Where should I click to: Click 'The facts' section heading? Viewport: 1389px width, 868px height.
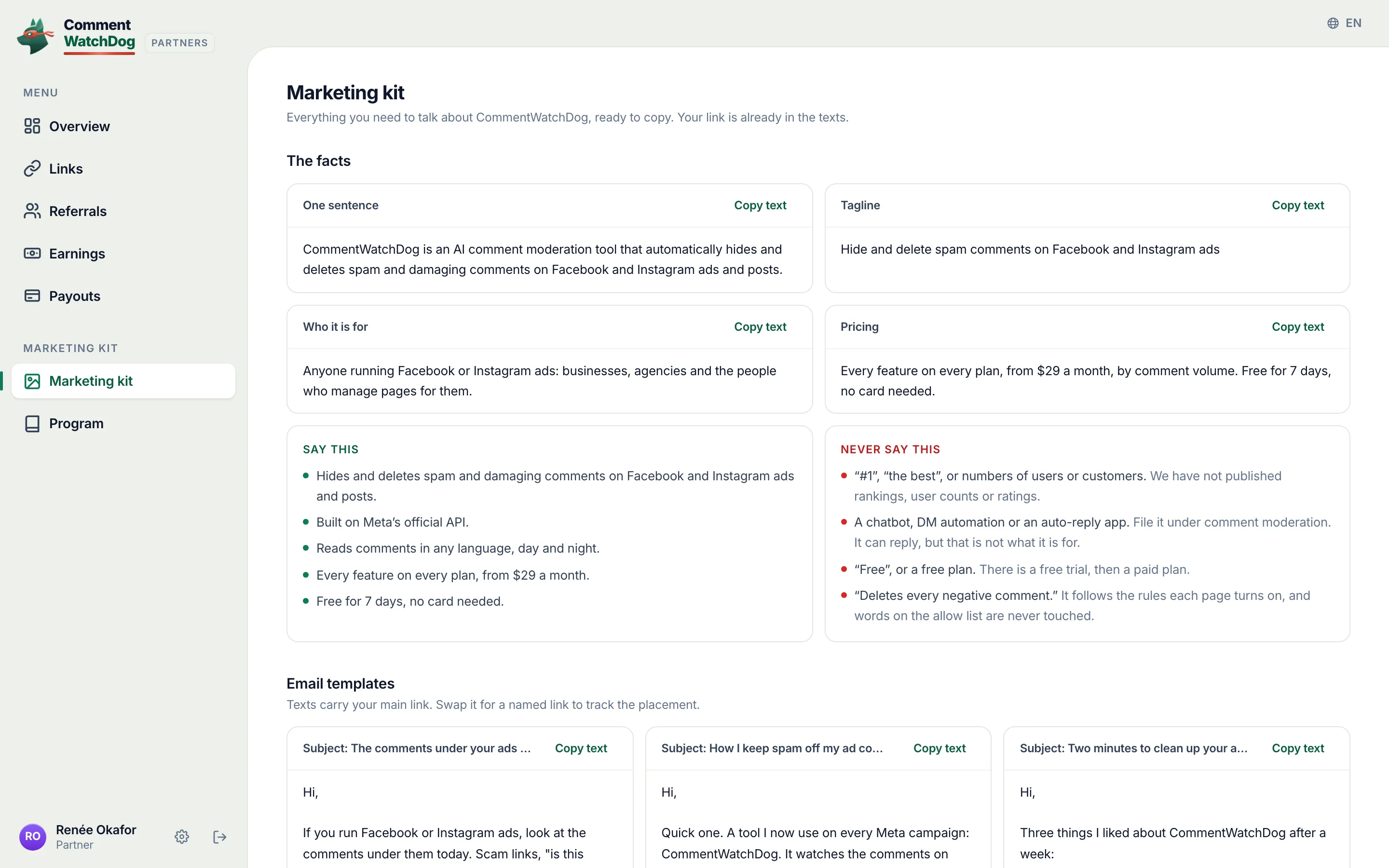click(318, 161)
